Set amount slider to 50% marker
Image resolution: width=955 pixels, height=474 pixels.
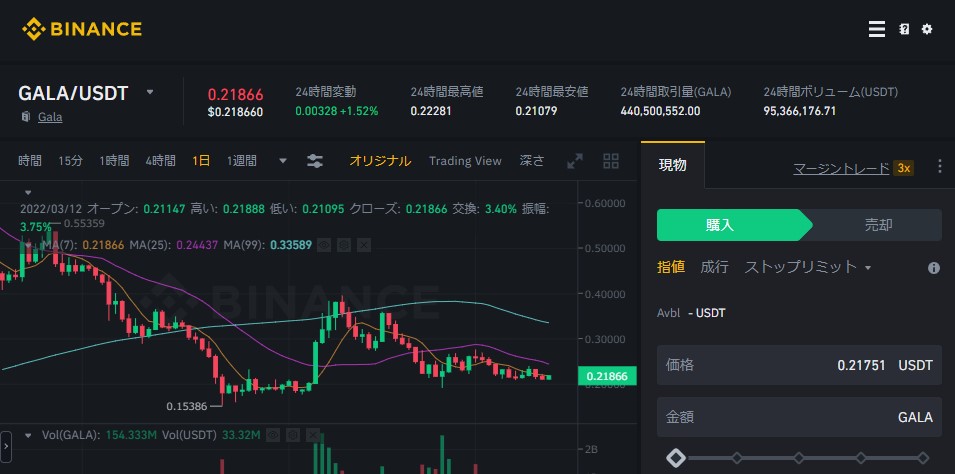pyautogui.click(x=799, y=458)
